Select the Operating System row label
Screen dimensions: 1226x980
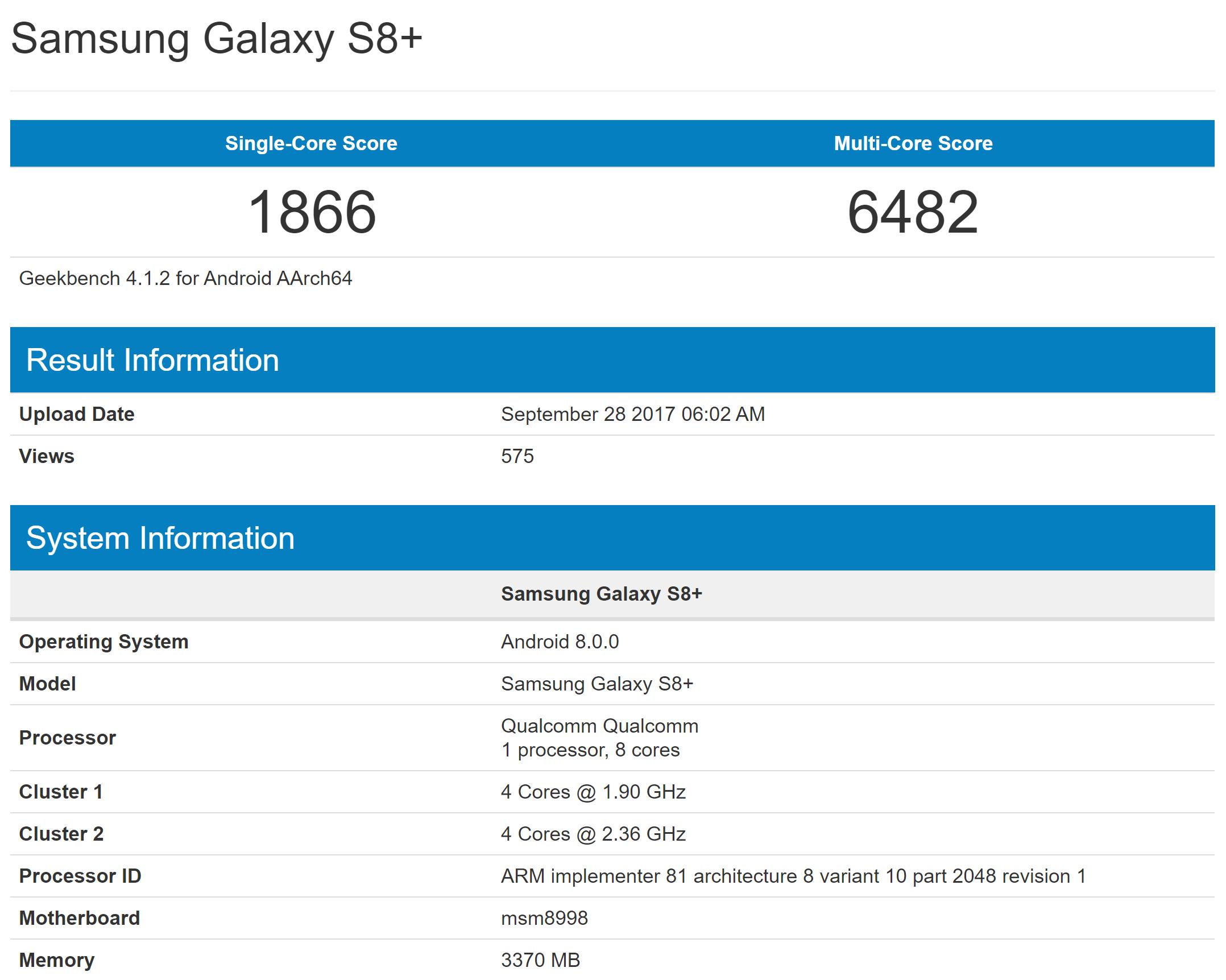click(103, 642)
